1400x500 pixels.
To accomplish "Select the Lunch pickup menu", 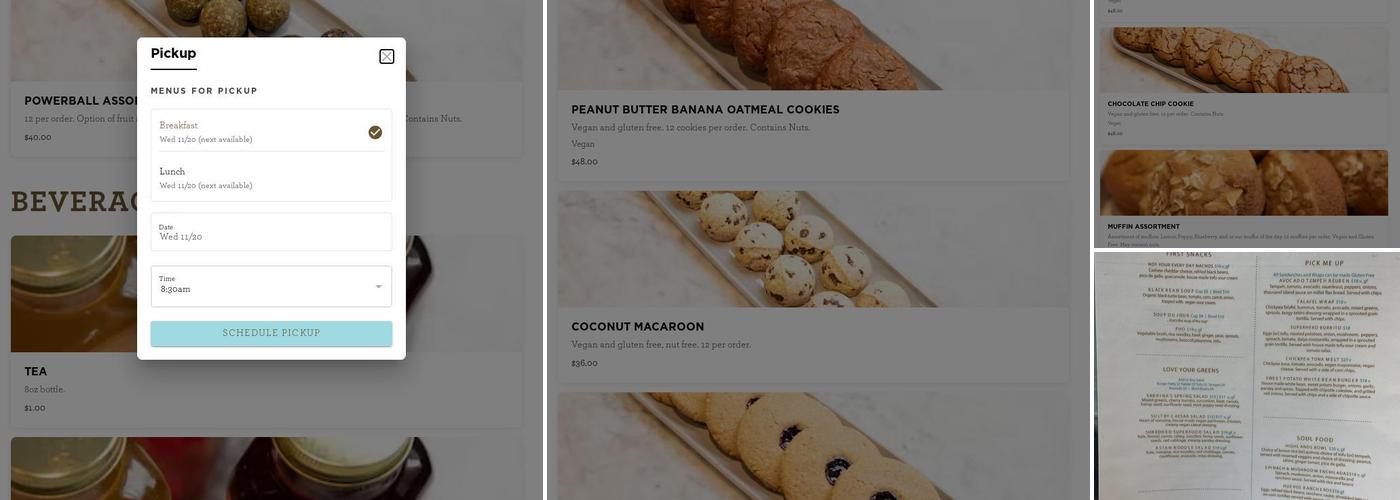I will [x=271, y=178].
